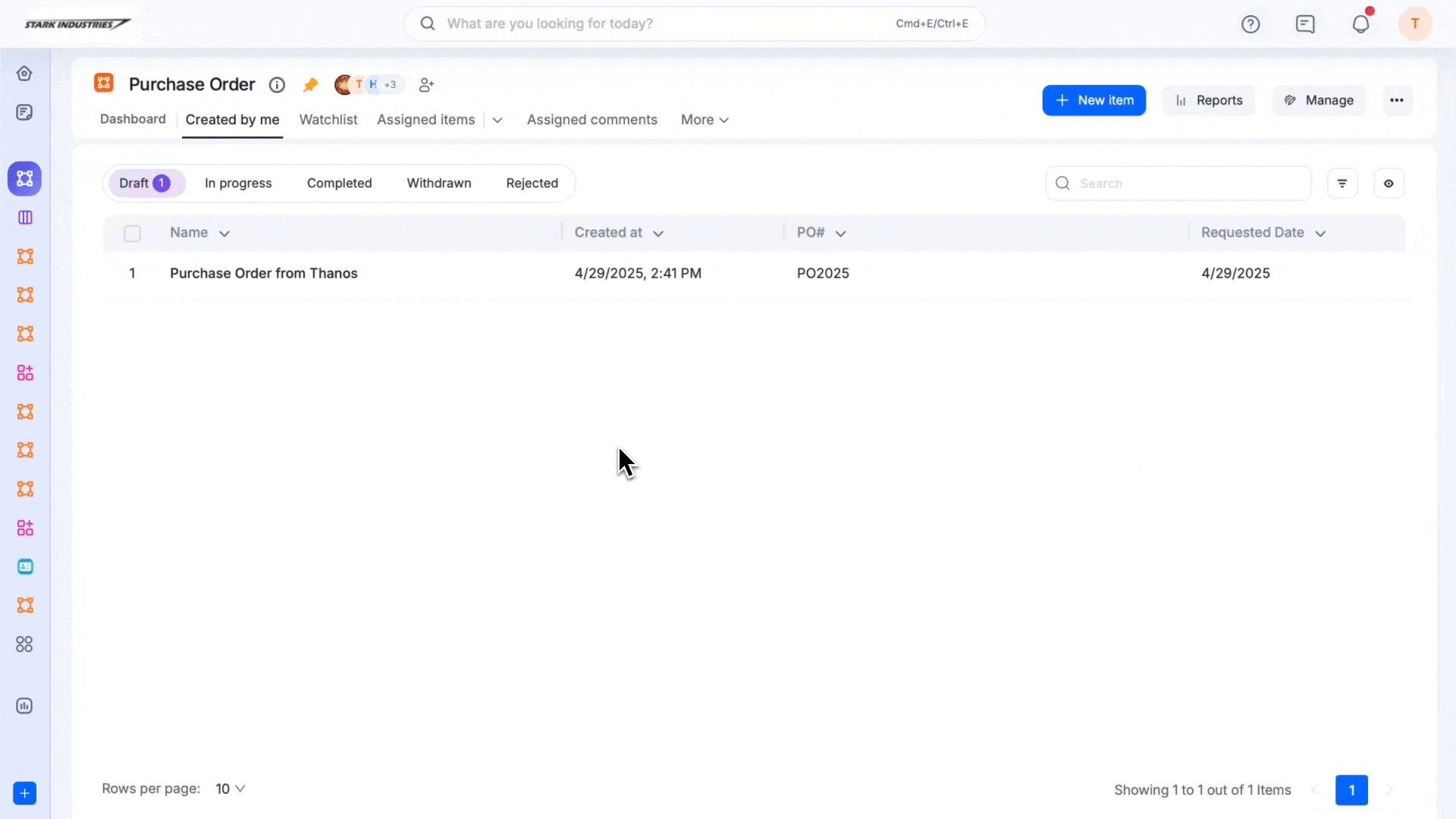The image size is (1456, 819).
Task: Click the Manage button
Action: tap(1319, 100)
